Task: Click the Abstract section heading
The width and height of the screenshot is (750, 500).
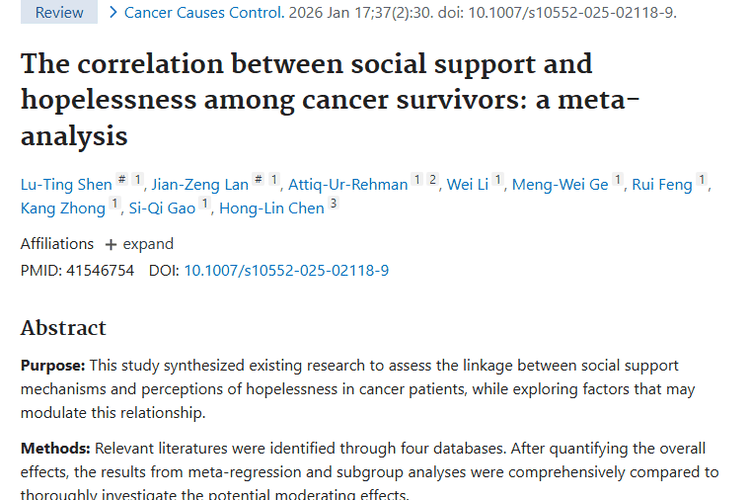Action: tap(63, 328)
